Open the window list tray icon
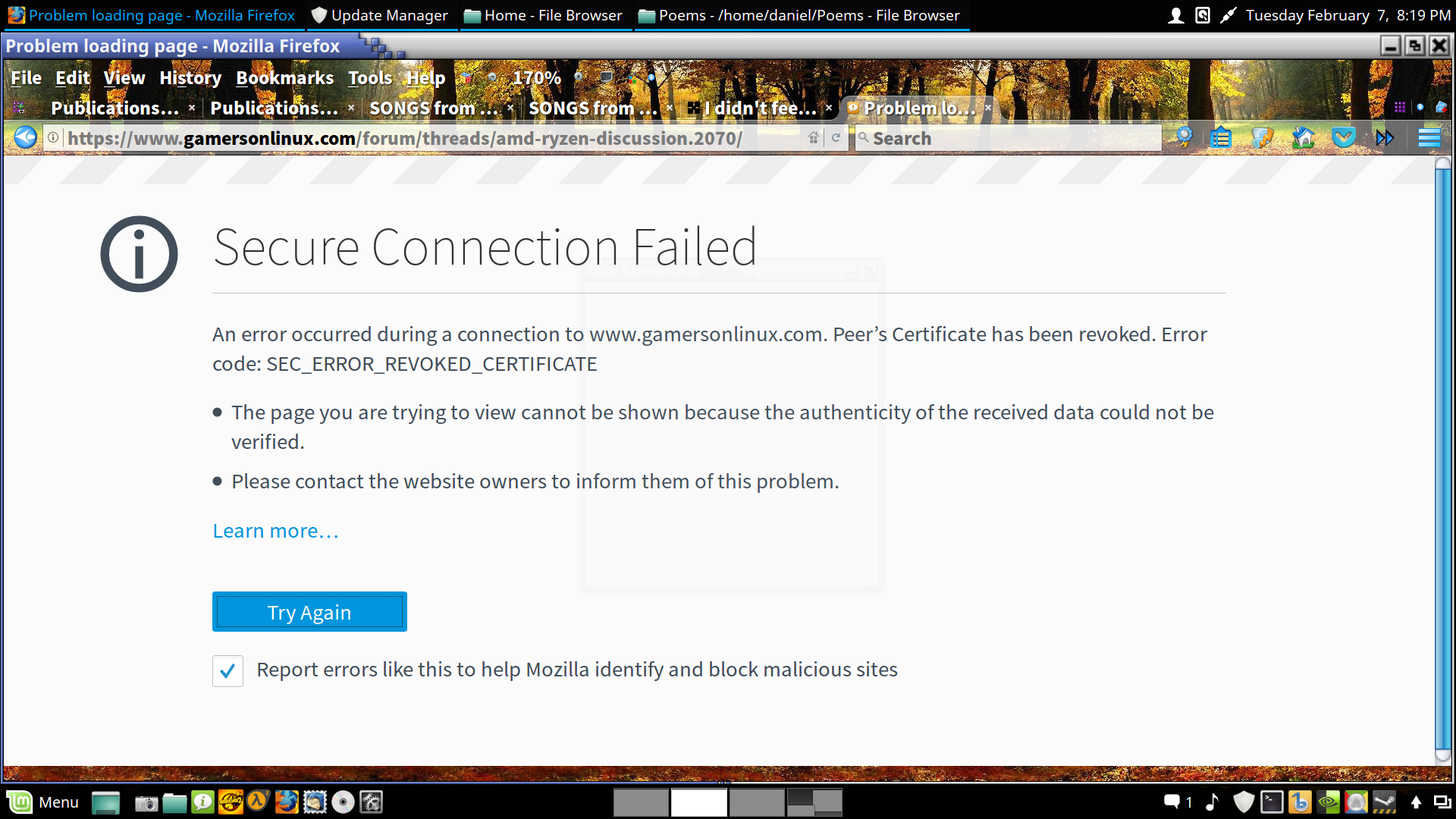The image size is (1456, 819). (1442, 802)
